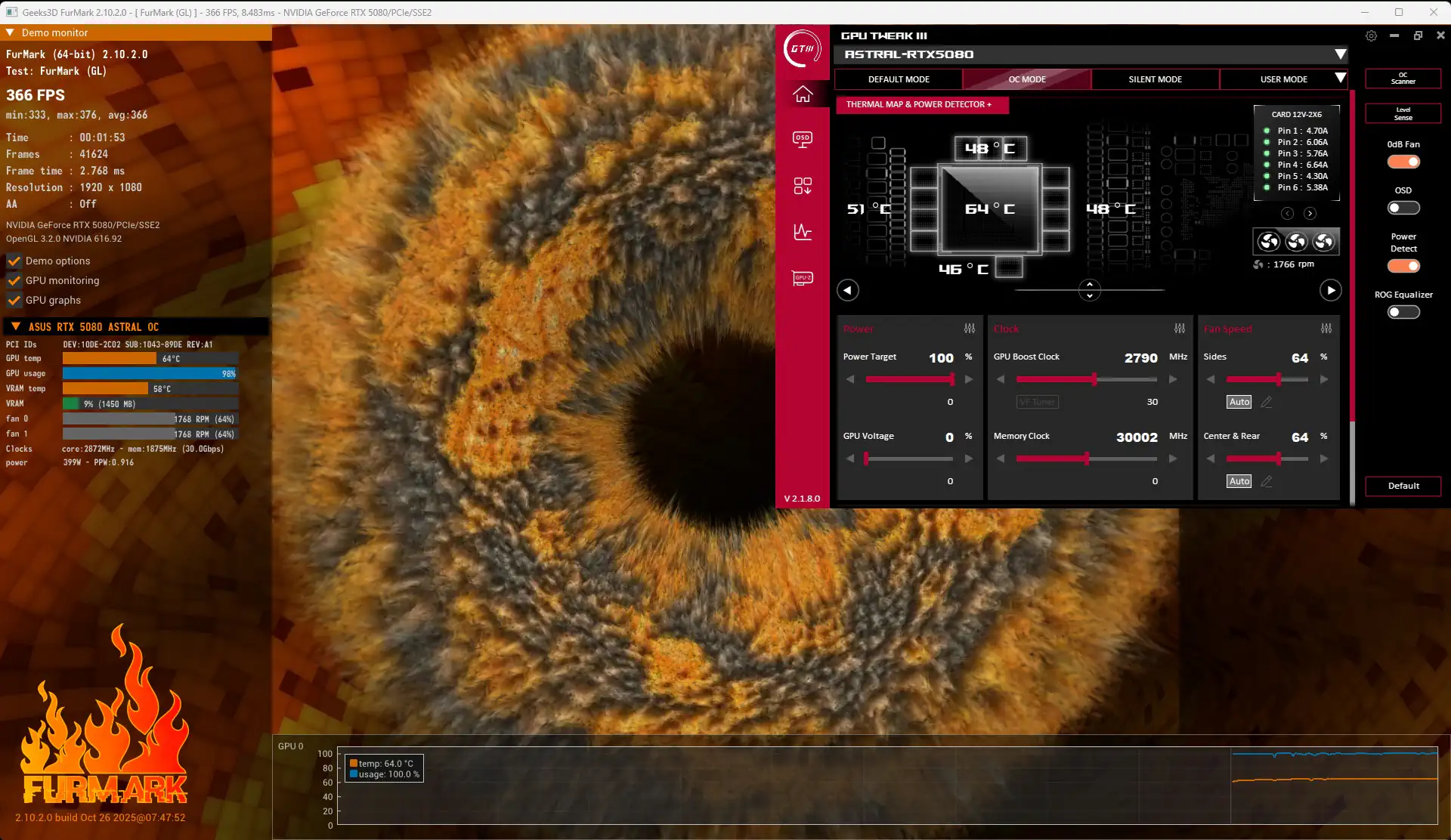Switch to Default Mode tab
This screenshot has height=840, width=1451.
[x=899, y=79]
